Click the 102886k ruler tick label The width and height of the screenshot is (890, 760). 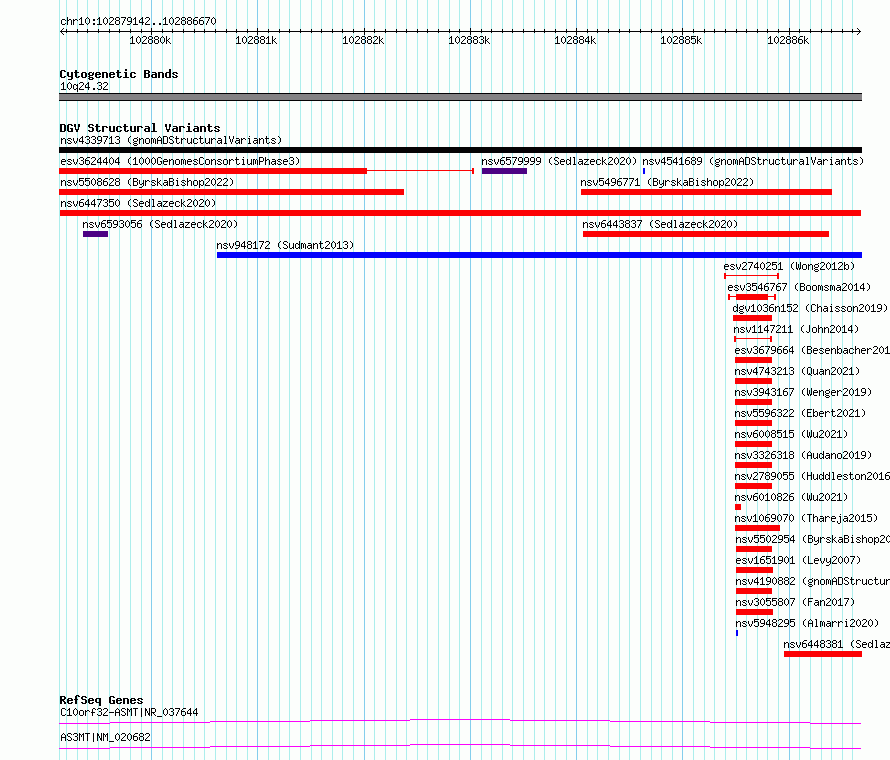[x=788, y=40]
